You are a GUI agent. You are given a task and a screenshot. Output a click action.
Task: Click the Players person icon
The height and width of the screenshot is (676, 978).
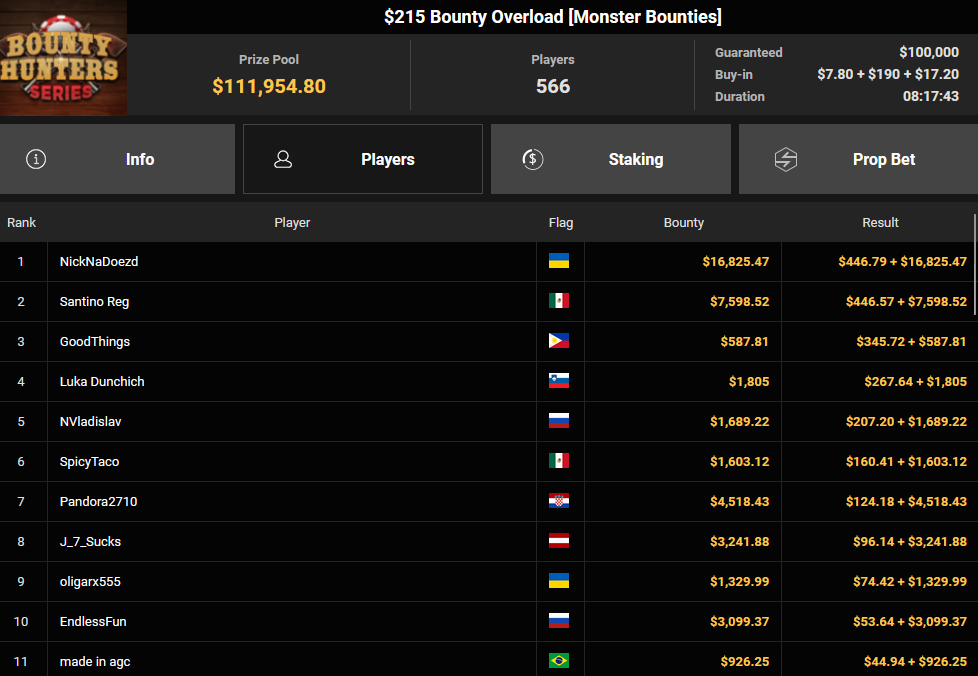283,159
